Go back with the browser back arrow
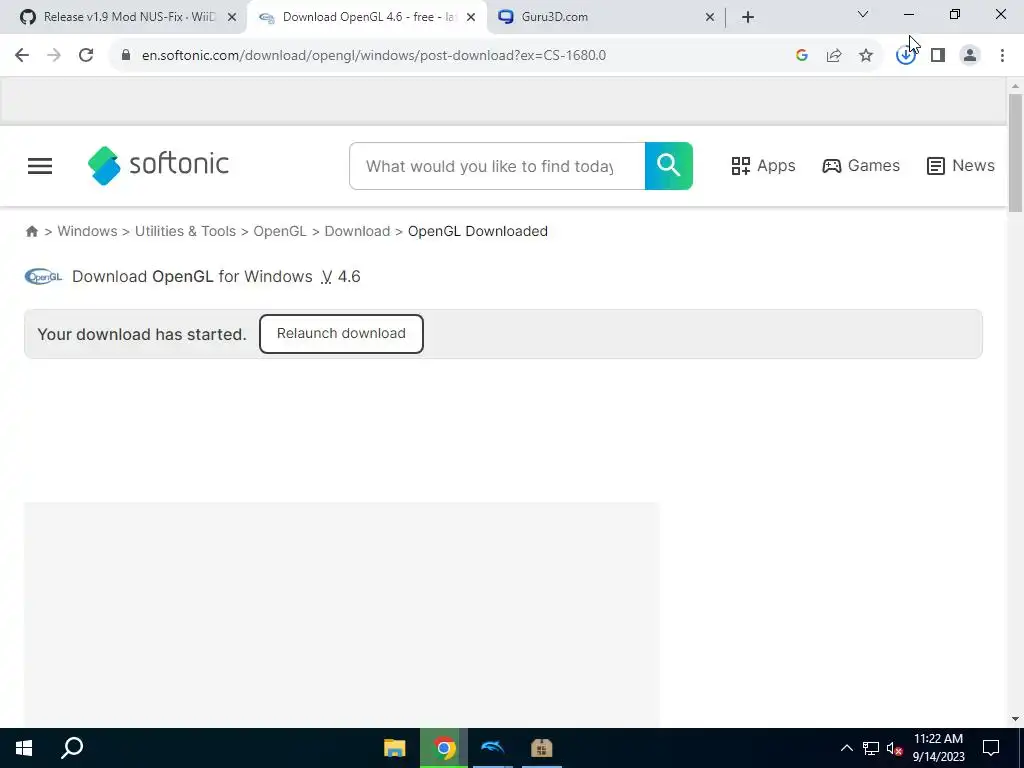This screenshot has width=1024, height=768. coord(22,56)
